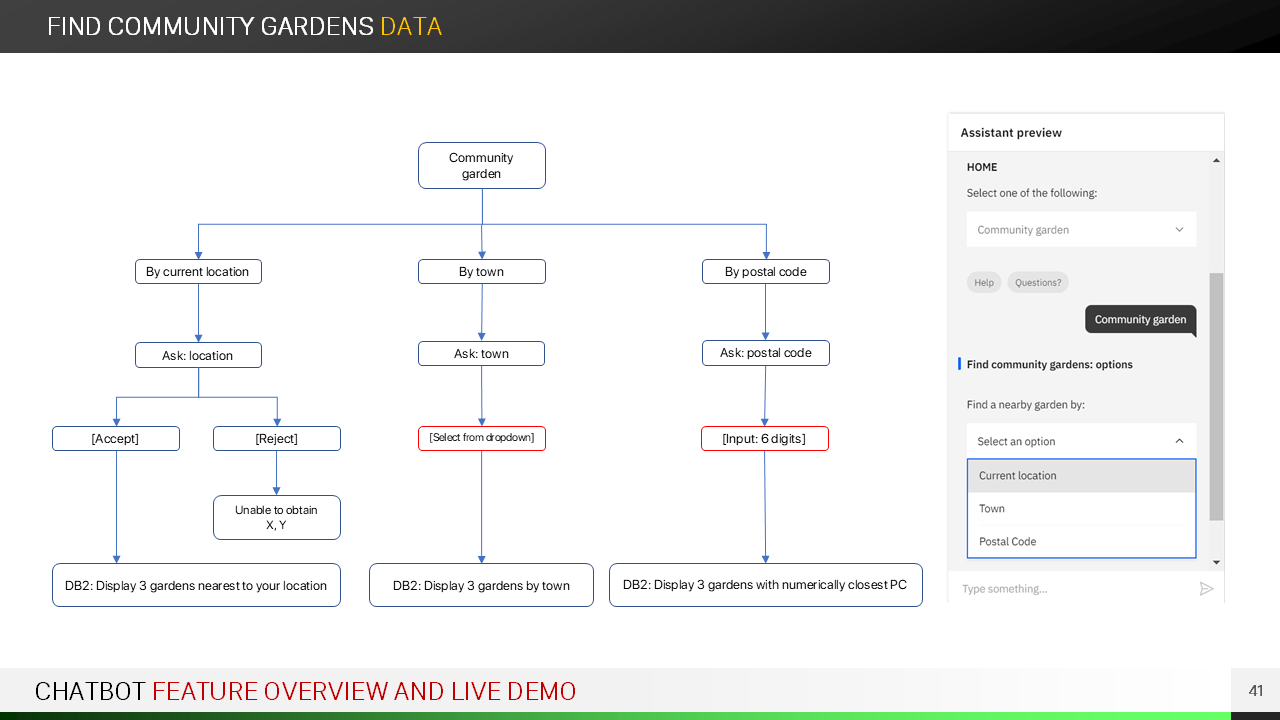1280x720 pixels.
Task: Select the Community garden root flowchart box
Action: 481,166
